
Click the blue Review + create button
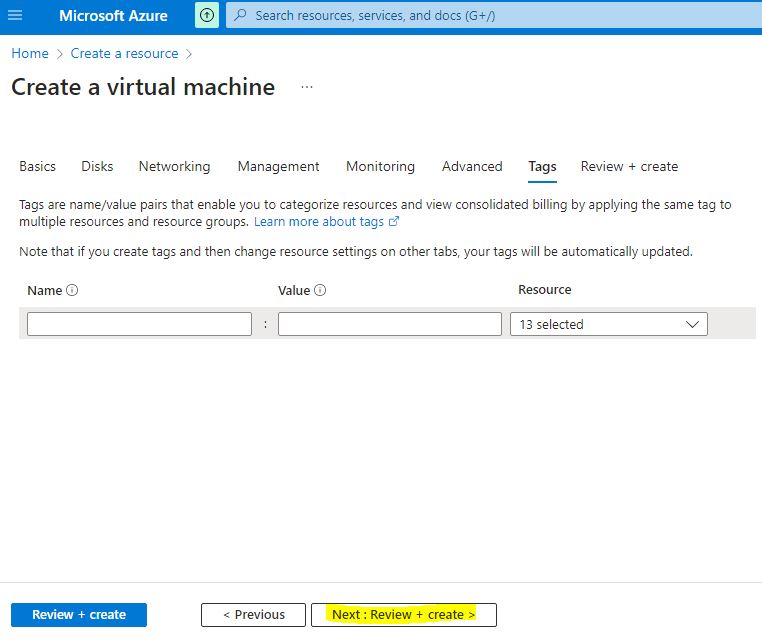pos(79,615)
